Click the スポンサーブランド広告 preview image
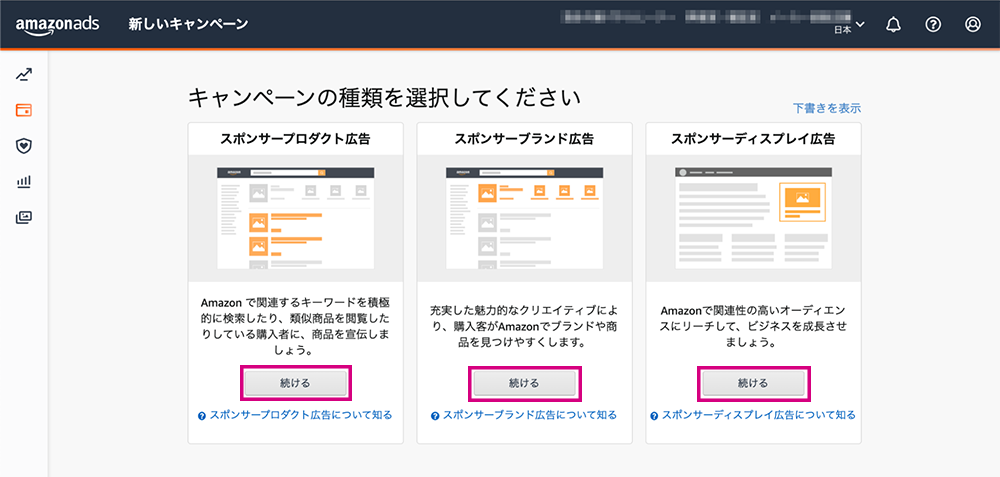 [x=524, y=218]
